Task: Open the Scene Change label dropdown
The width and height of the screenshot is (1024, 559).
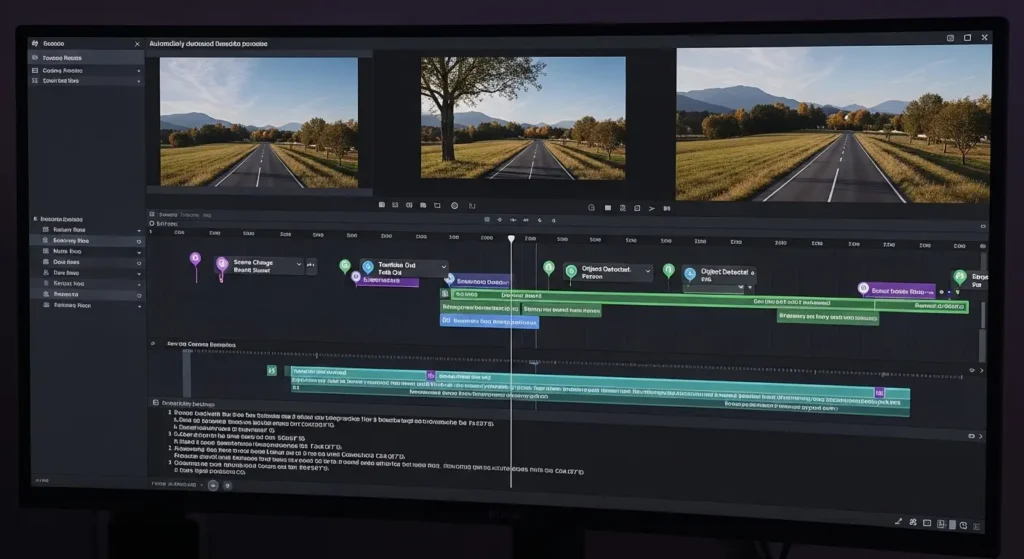Action: click(298, 265)
